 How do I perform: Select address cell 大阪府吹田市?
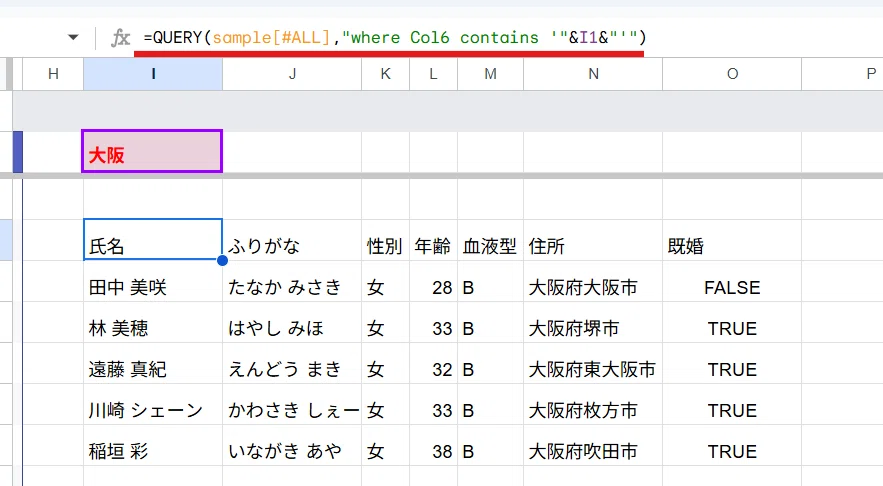[x=593, y=445]
